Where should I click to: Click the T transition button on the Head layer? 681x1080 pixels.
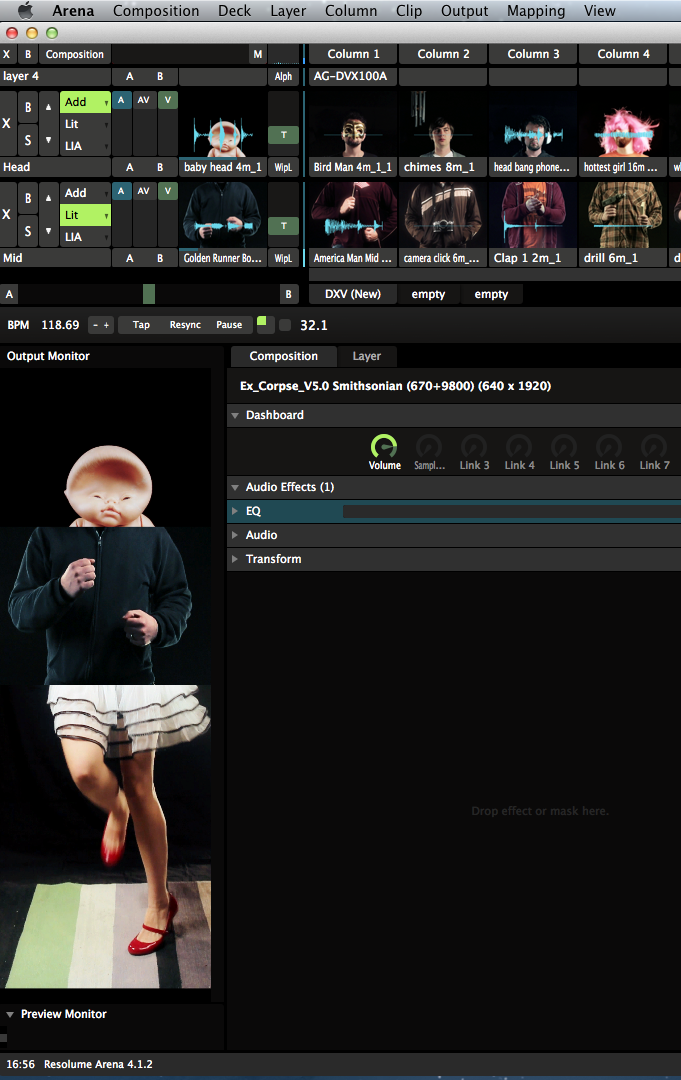click(x=283, y=135)
